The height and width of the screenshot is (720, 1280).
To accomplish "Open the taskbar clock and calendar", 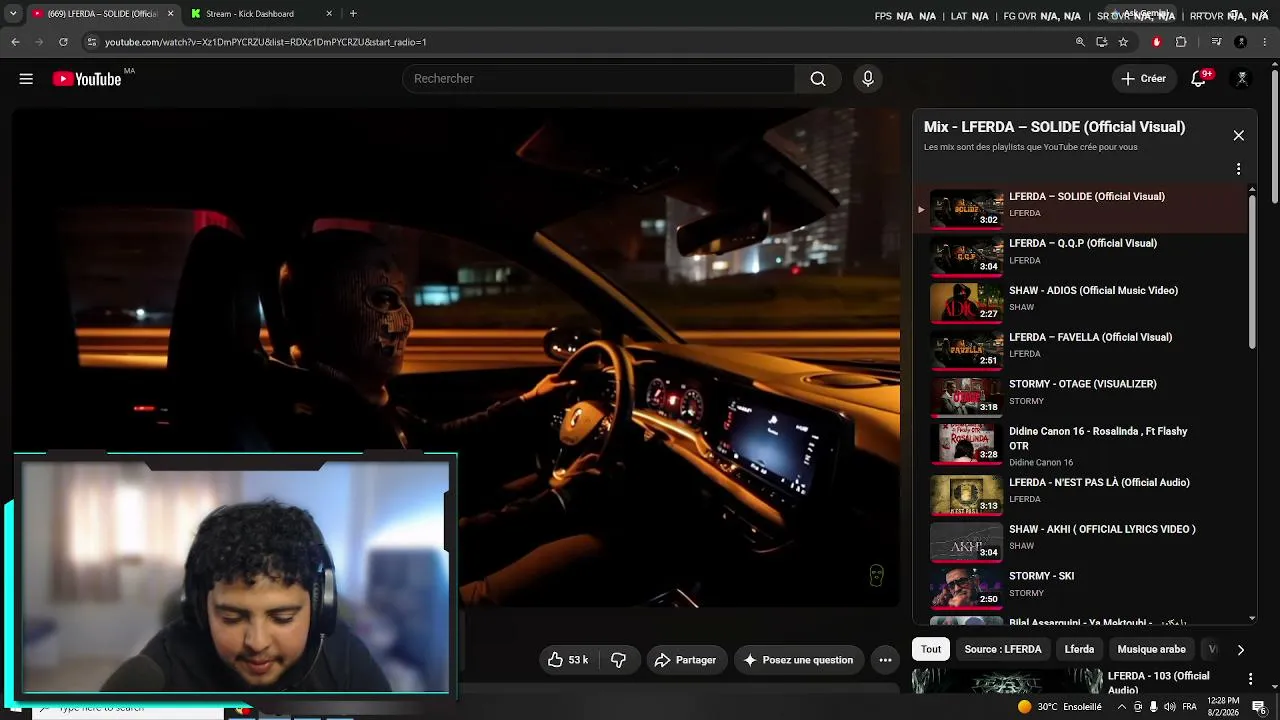I will (x=1223, y=707).
